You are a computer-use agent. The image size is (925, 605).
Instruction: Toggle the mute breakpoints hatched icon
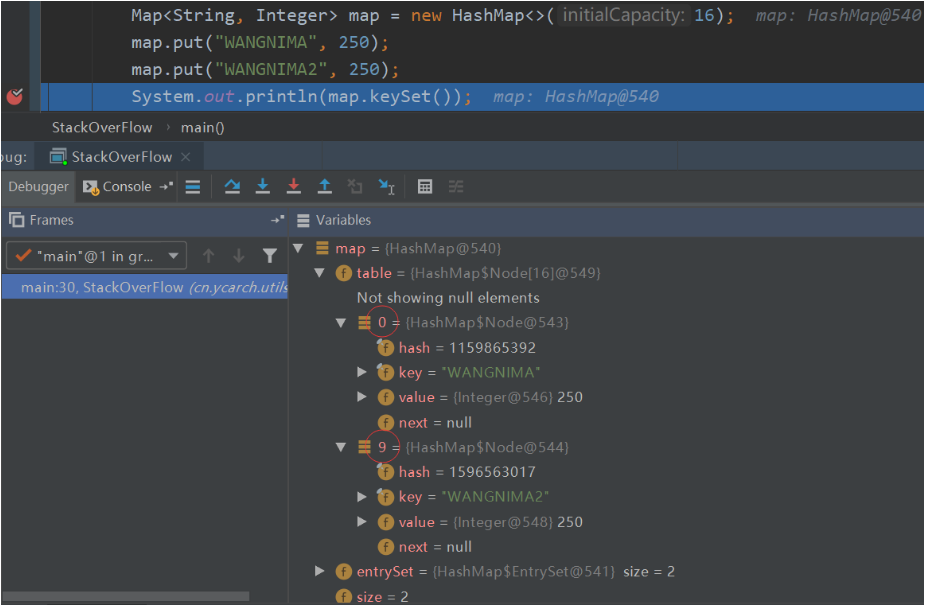pos(456,186)
